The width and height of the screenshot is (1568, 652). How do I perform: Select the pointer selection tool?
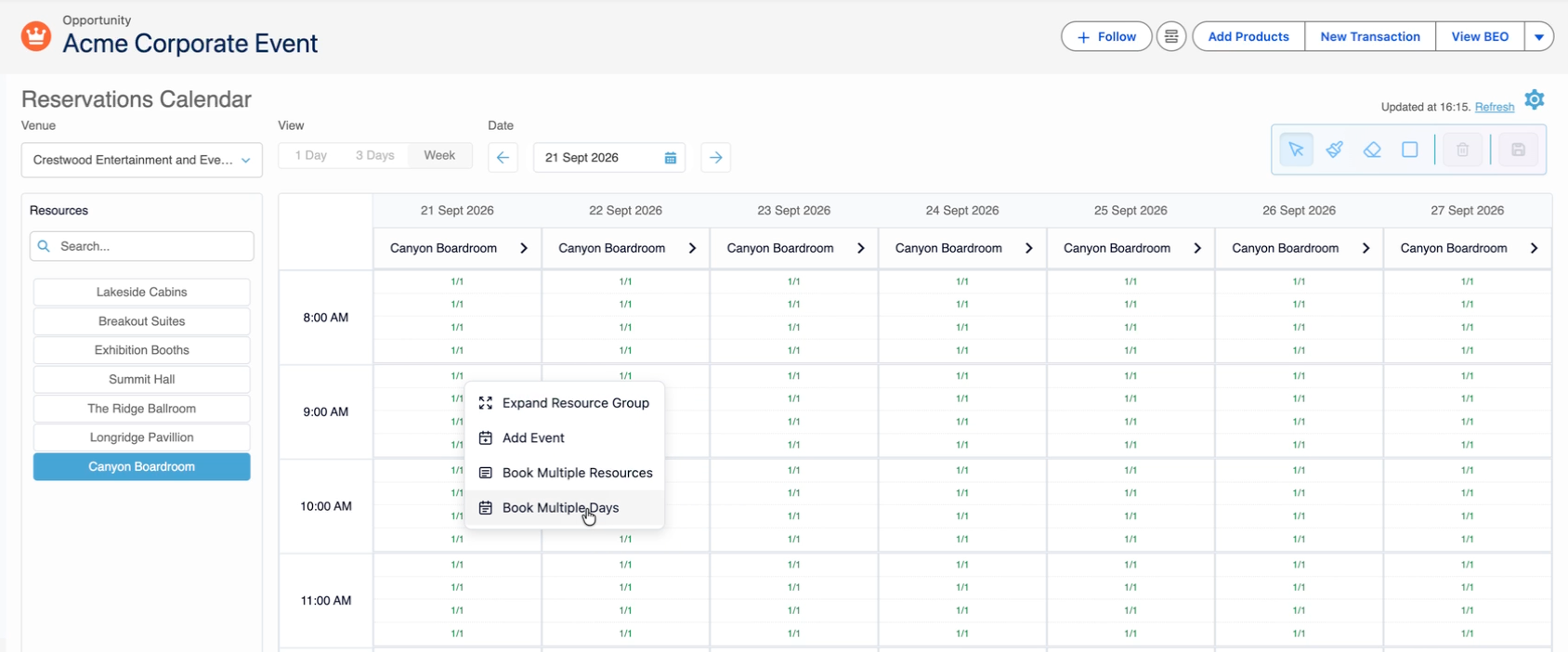tap(1296, 150)
